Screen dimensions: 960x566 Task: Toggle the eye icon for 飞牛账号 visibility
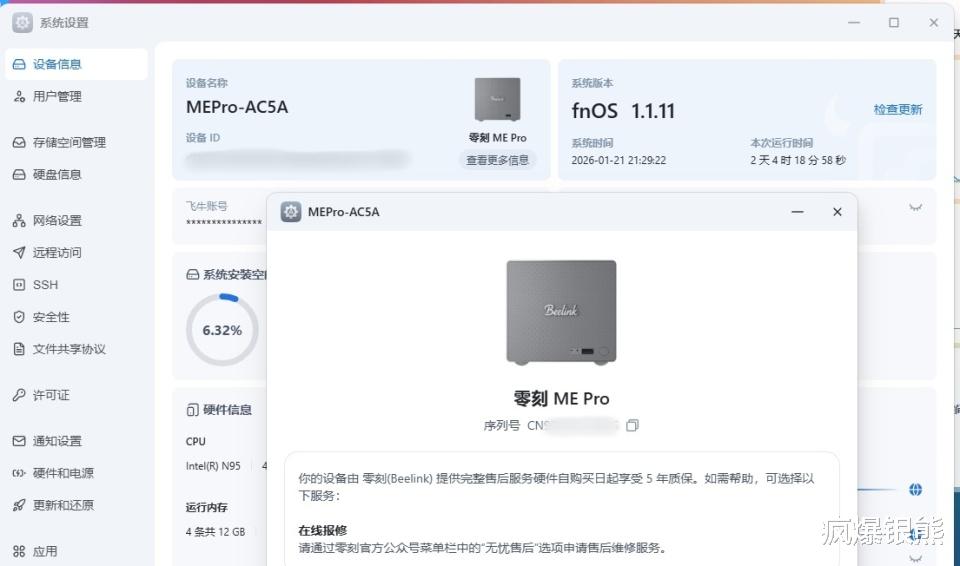click(x=915, y=208)
